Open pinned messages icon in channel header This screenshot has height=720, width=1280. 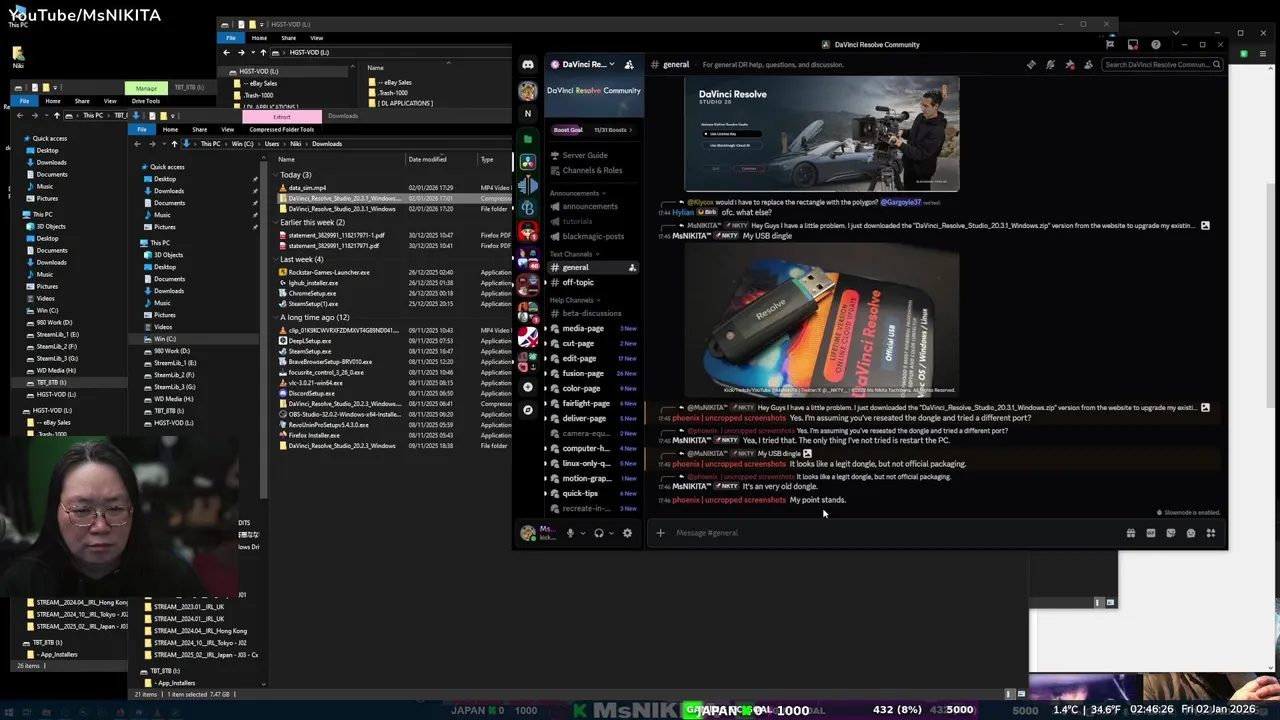[1069, 65]
